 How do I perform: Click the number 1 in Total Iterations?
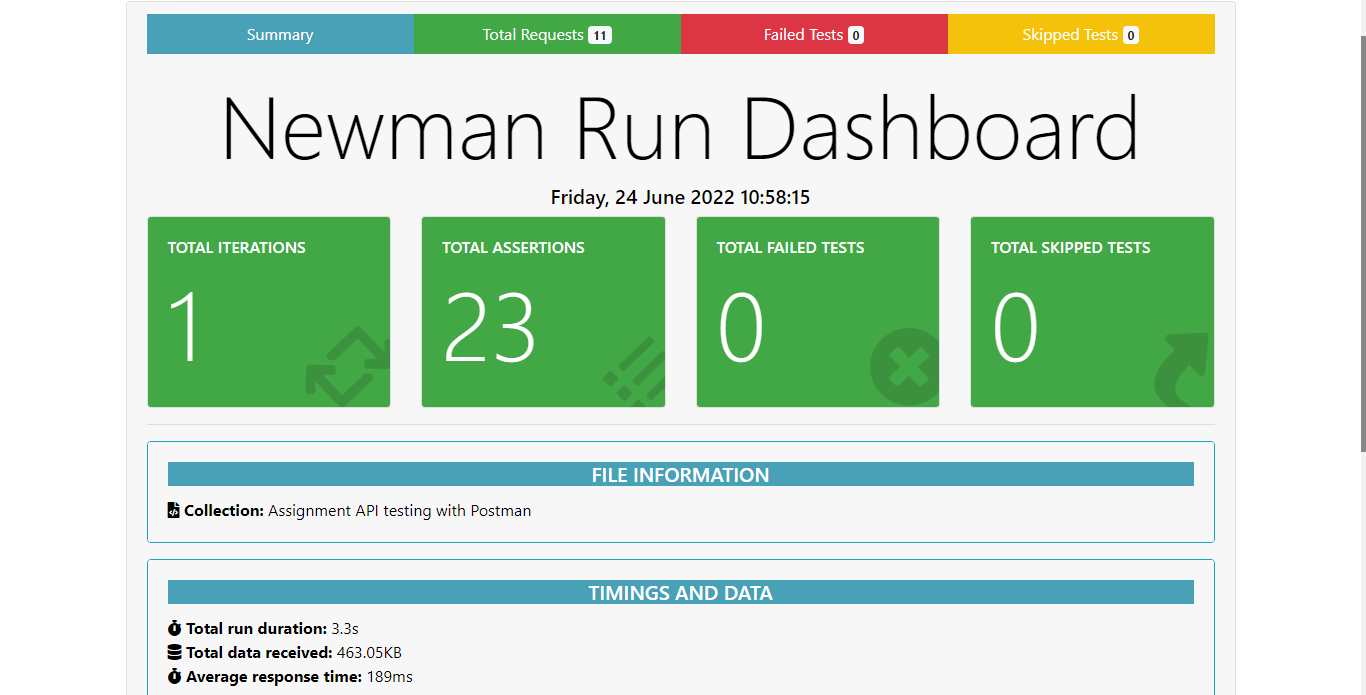(x=185, y=327)
